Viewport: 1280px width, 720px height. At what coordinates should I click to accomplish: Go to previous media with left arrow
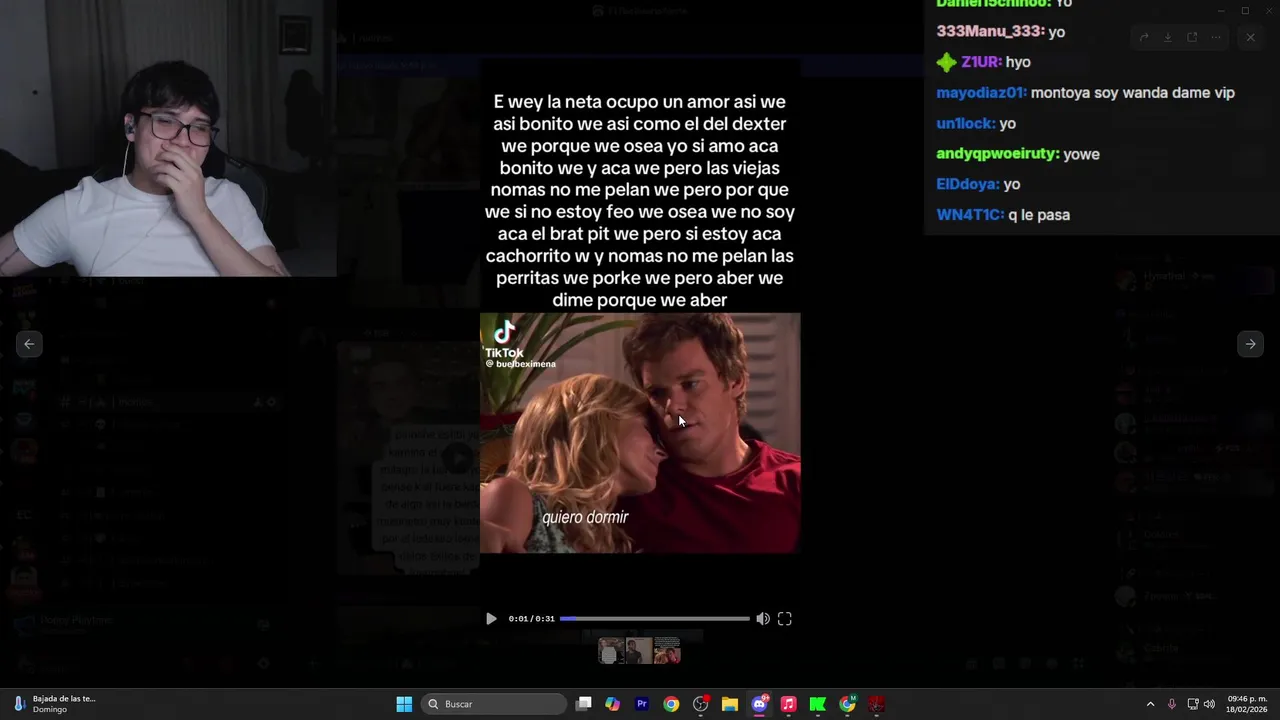point(29,344)
